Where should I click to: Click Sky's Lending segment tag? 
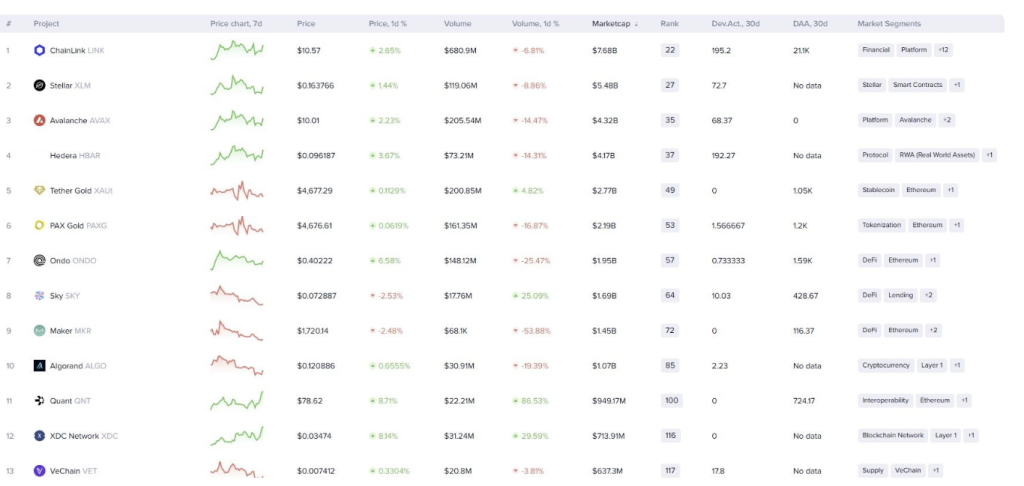click(901, 295)
